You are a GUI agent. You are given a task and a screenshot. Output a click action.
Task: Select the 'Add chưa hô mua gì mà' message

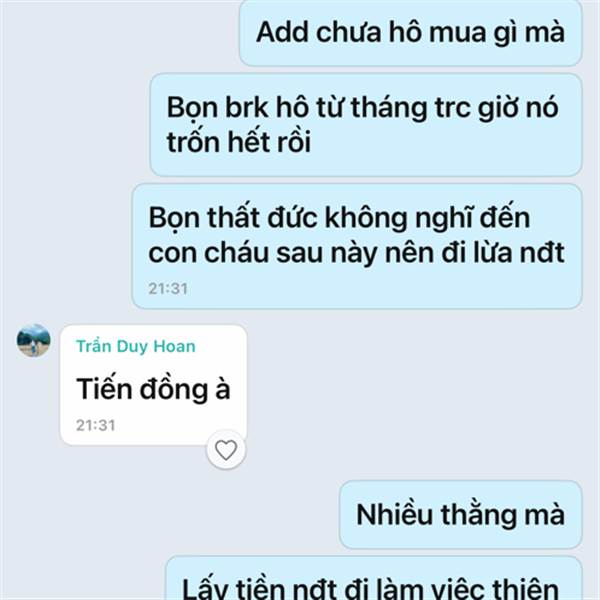pos(411,33)
